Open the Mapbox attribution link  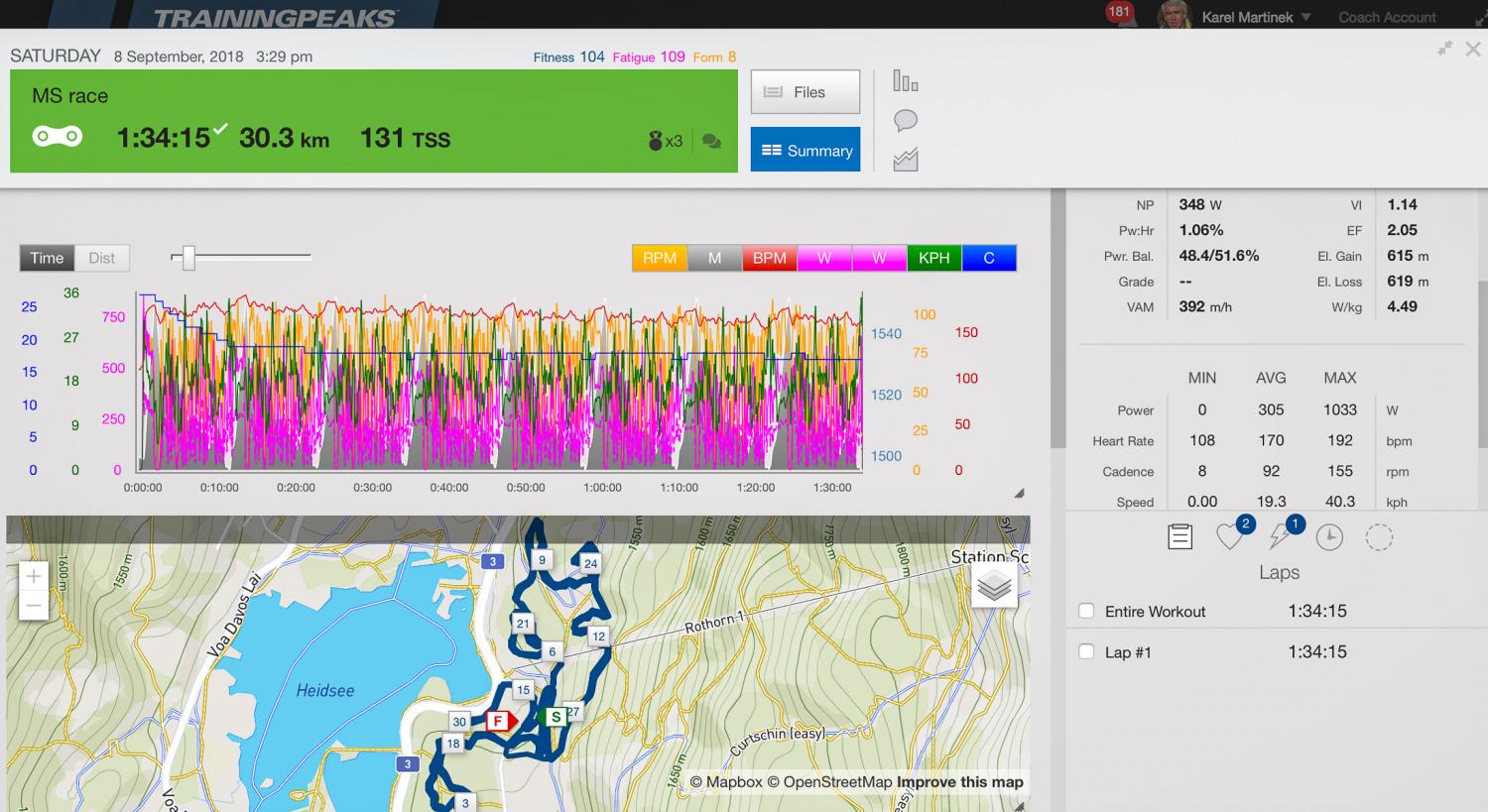(x=726, y=781)
